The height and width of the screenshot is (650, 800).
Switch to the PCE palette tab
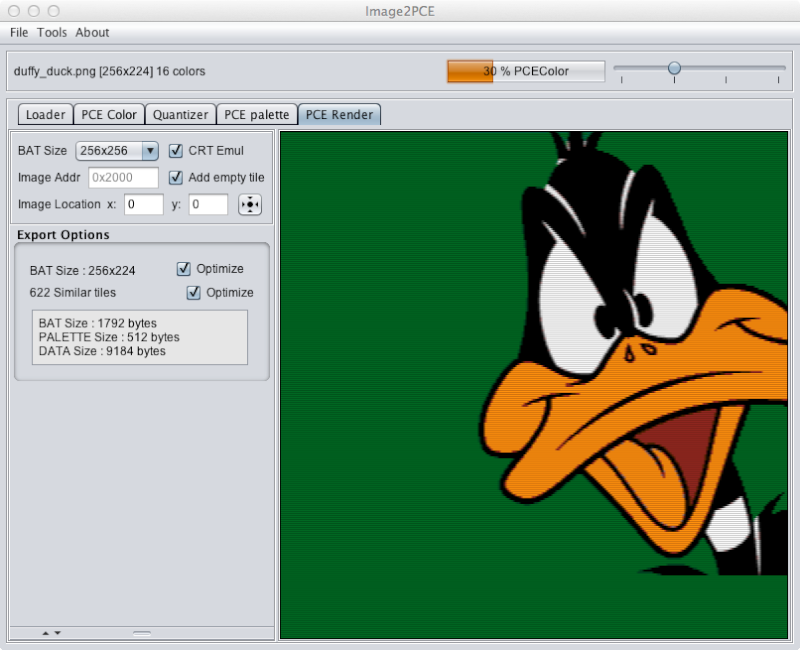coord(257,114)
